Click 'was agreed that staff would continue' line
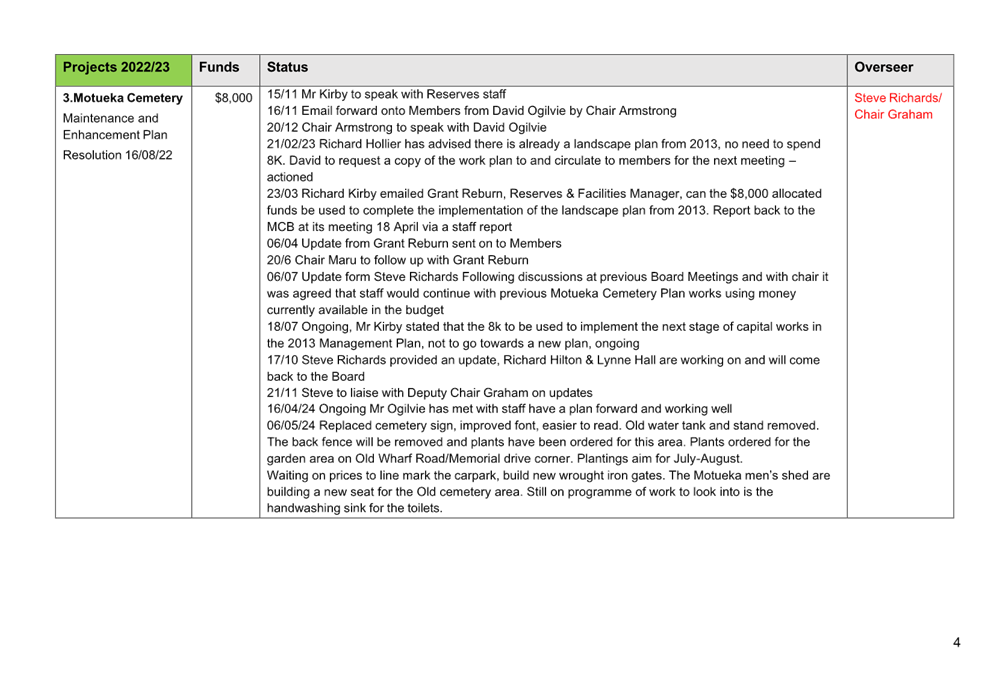The height and width of the screenshot is (675, 985). click(x=531, y=293)
